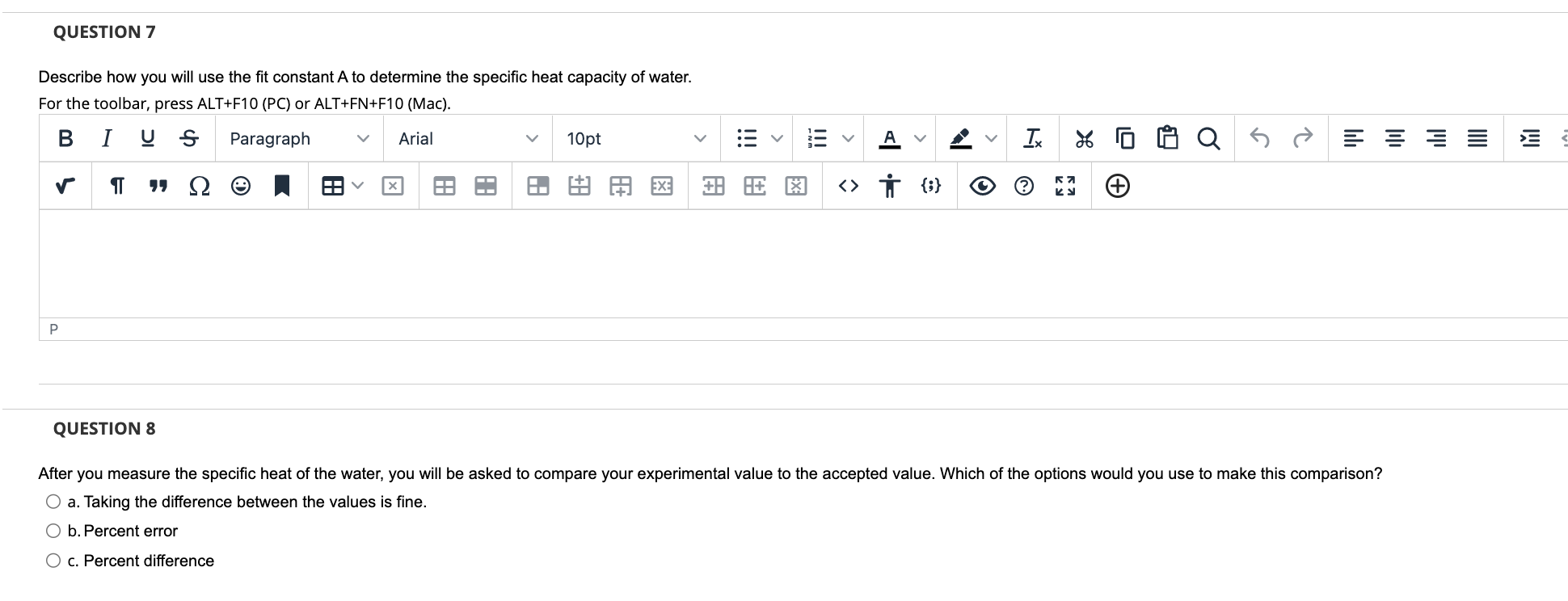Preview the editor content

tap(983, 187)
